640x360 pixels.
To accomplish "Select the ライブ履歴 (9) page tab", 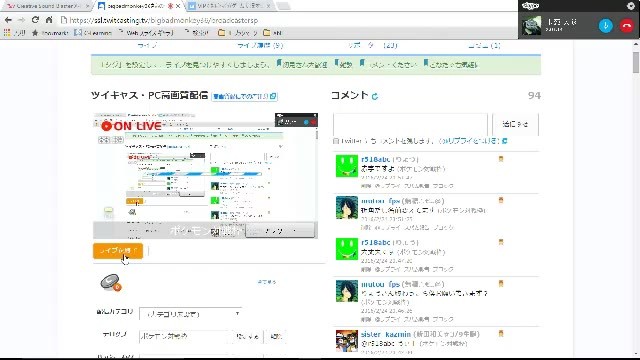I will pyautogui.click(x=260, y=45).
